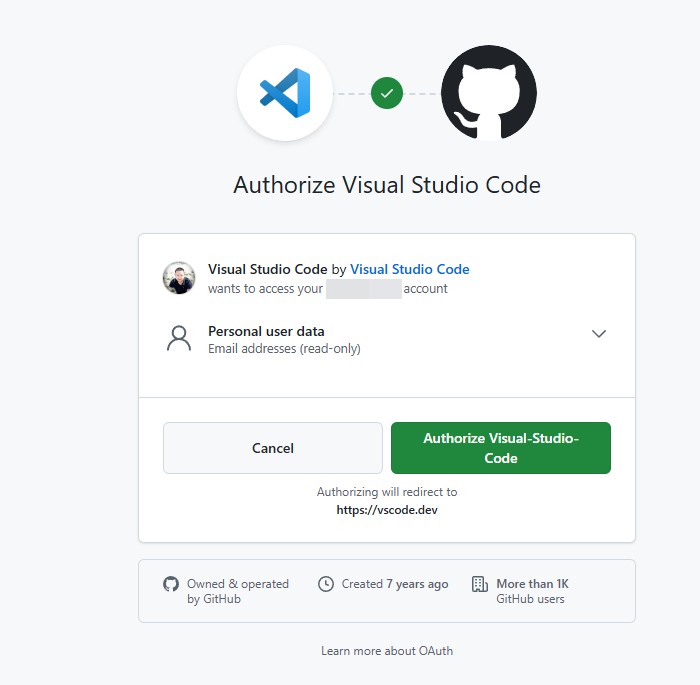Expand the Personal user data chevron
Image resolution: width=700 pixels, height=685 pixels.
[x=599, y=334]
